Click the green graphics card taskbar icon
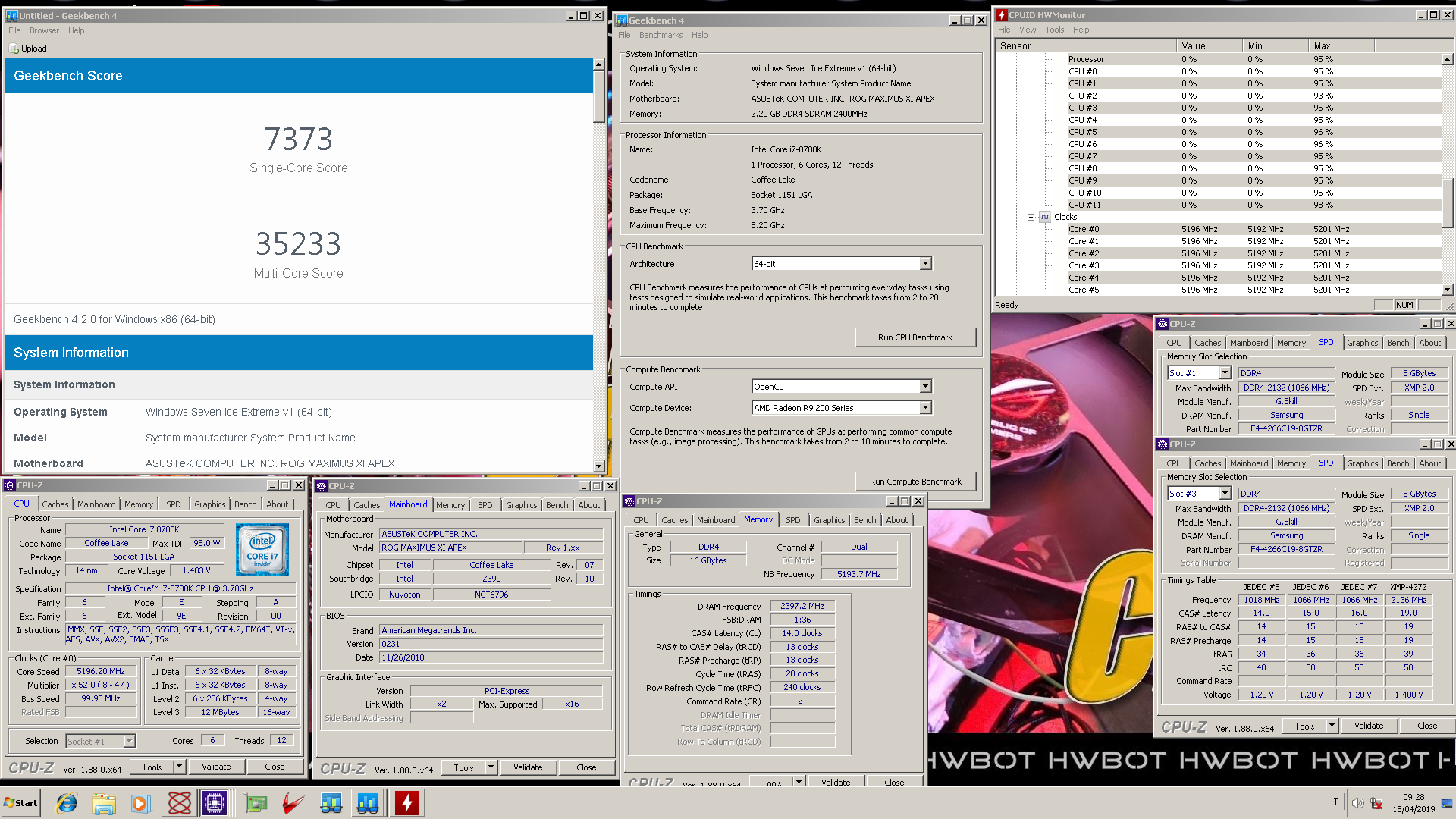1456x819 pixels. point(256,803)
